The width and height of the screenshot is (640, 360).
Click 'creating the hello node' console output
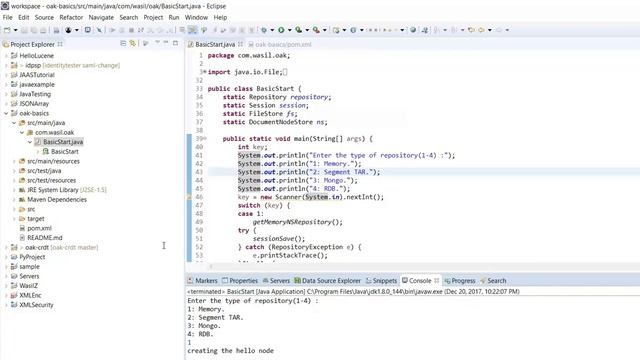(x=231, y=351)
